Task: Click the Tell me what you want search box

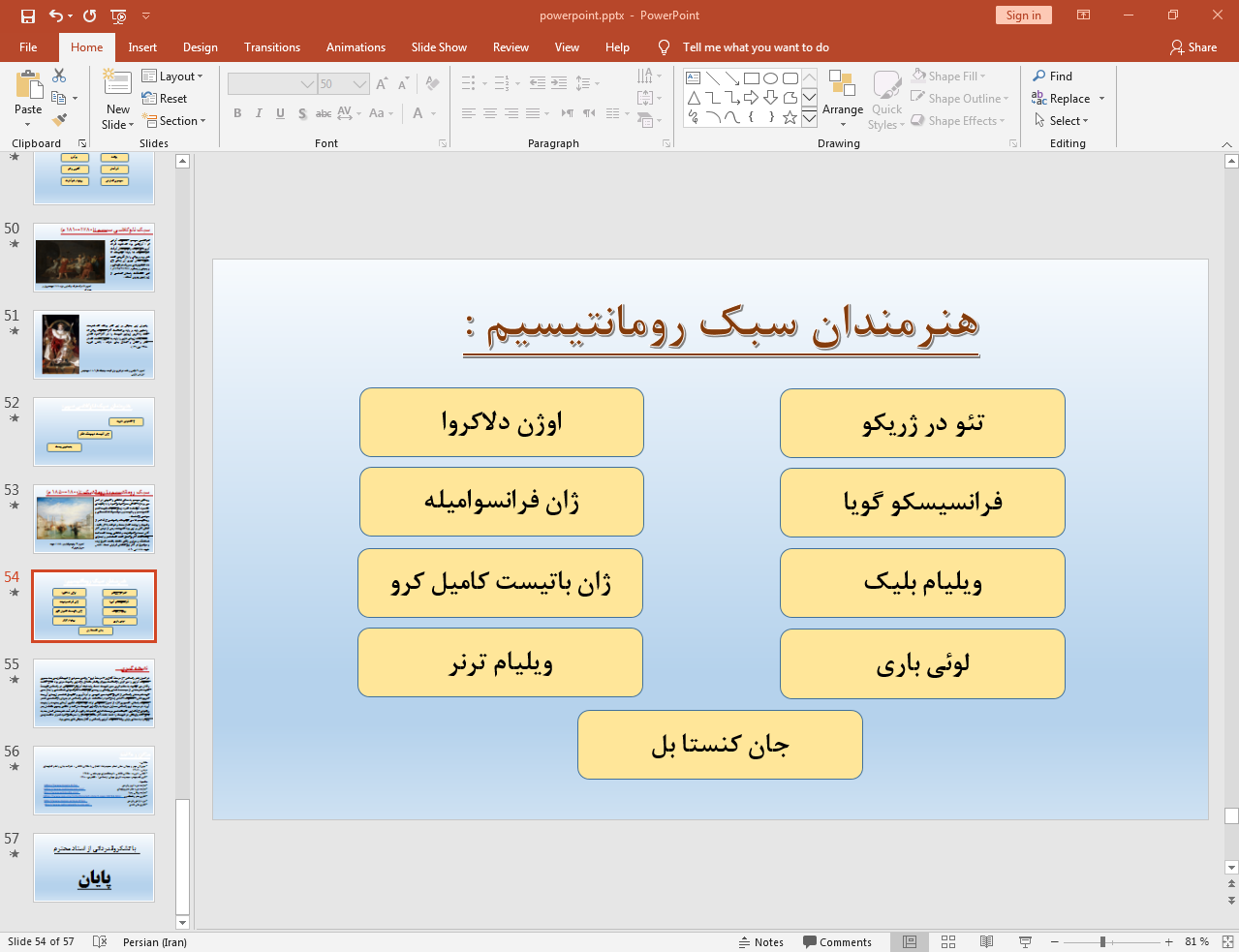Action: (x=756, y=47)
